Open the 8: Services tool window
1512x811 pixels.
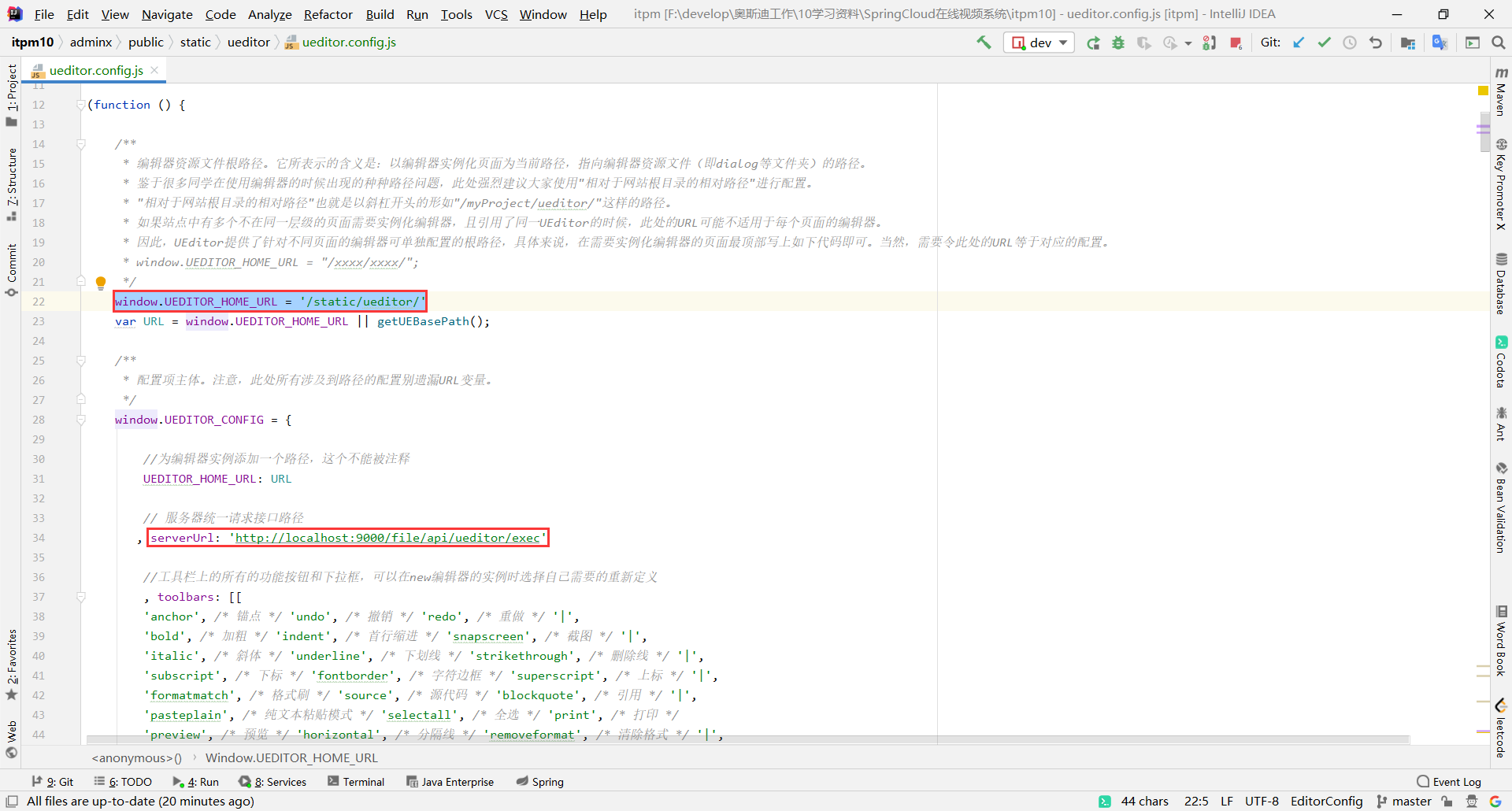coord(272,782)
